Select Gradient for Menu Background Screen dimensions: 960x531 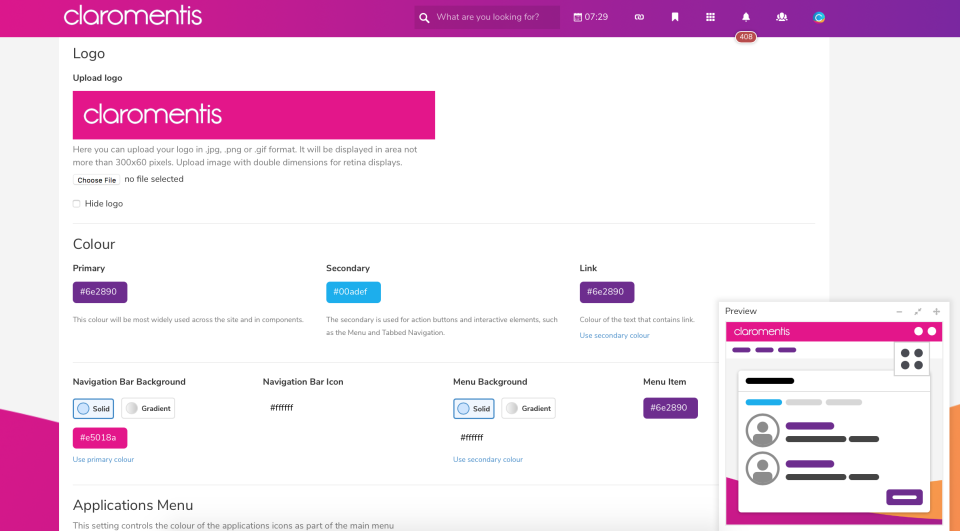(x=528, y=409)
